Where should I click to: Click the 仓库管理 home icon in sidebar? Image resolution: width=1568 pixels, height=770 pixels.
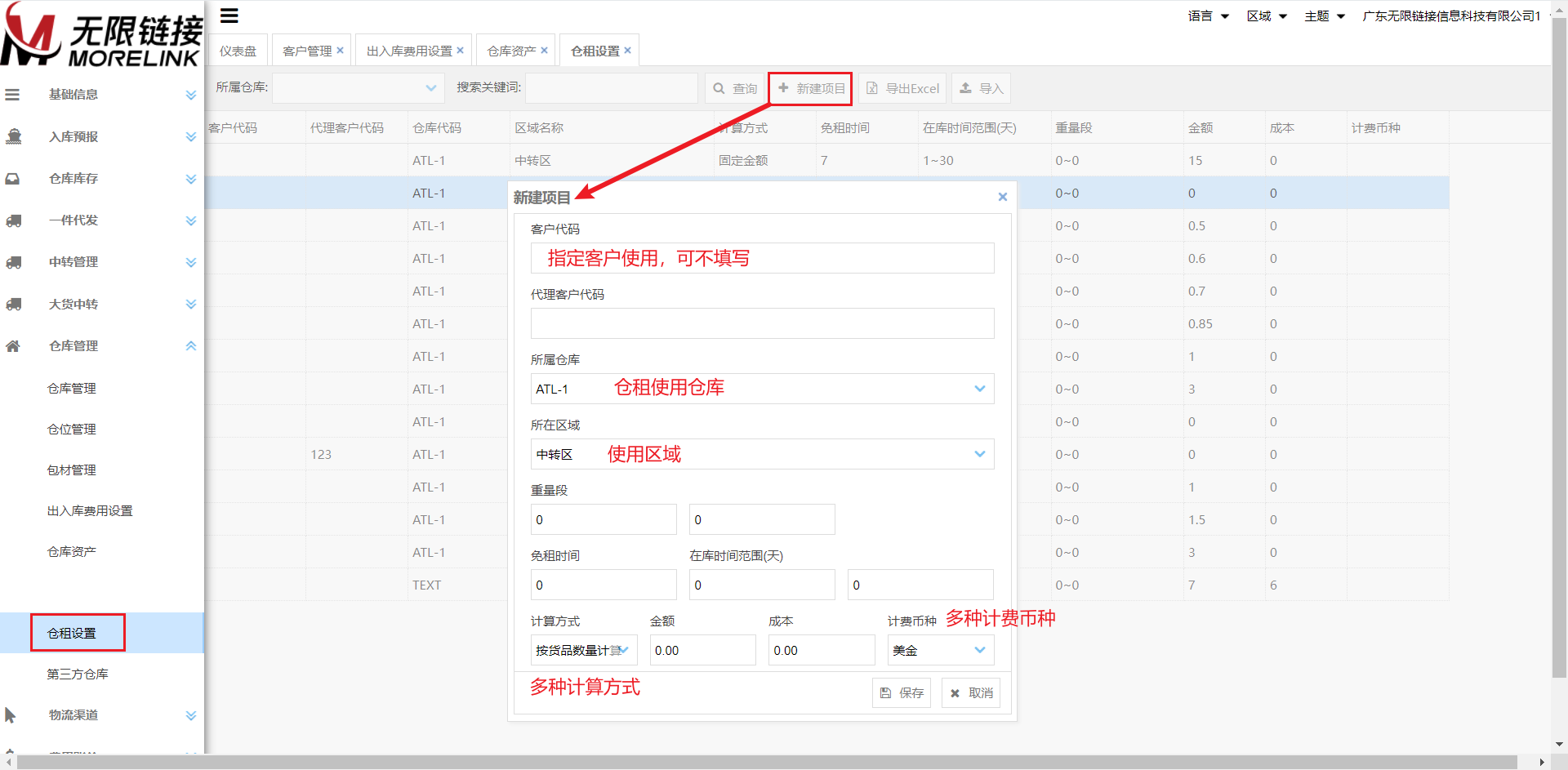(12, 346)
